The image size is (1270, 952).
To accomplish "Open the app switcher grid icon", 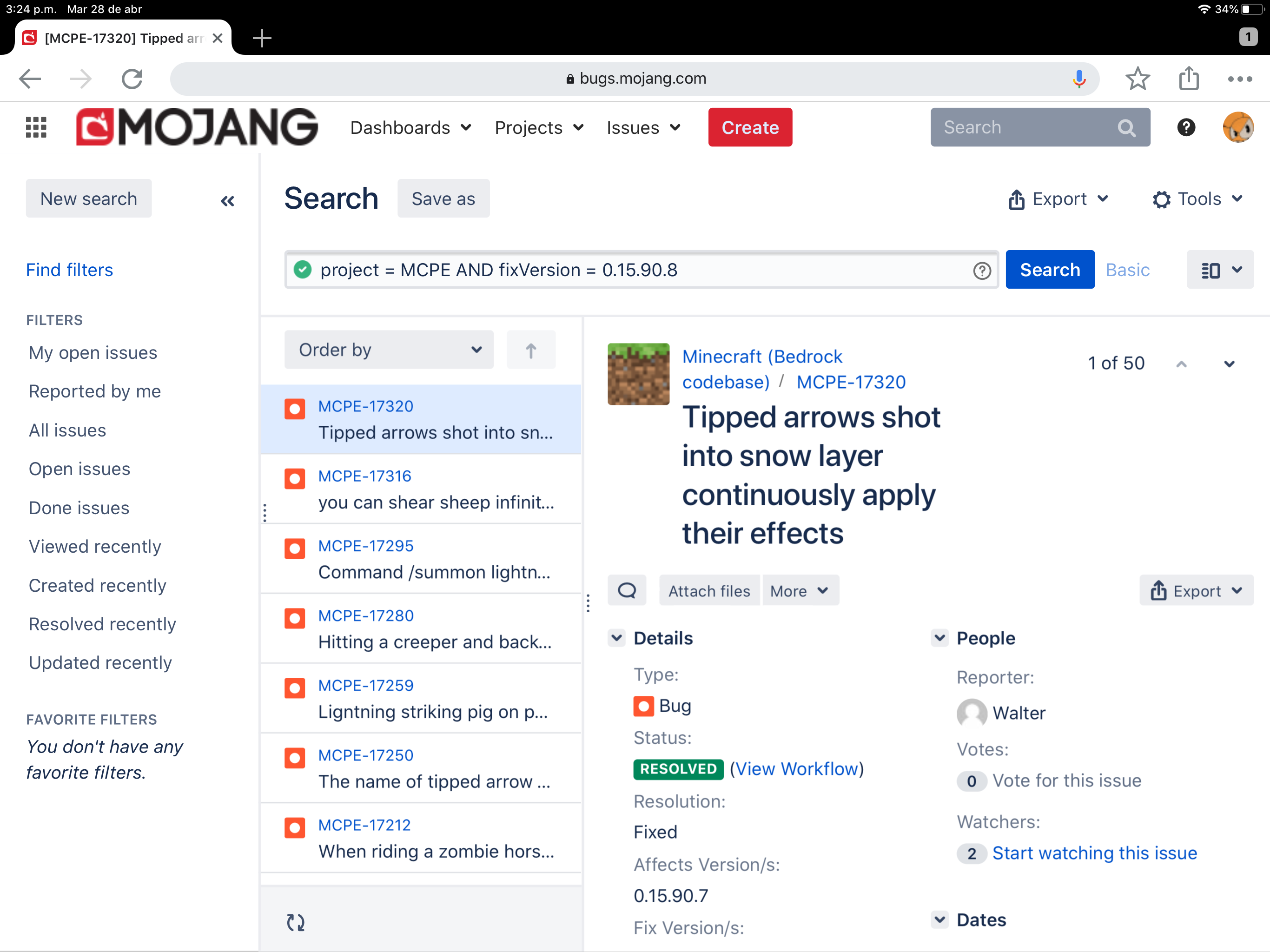I will 36,127.
